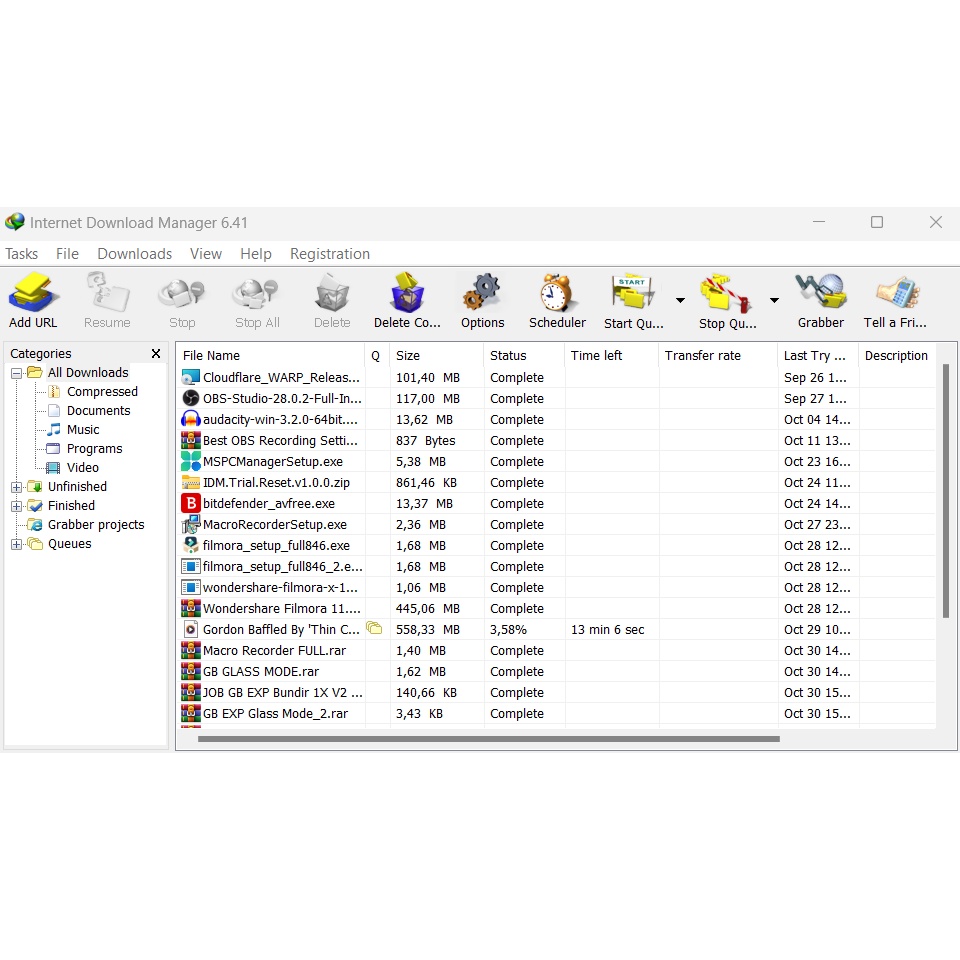Collapse the All Downloads tree node
The height and width of the screenshot is (960, 960).
tap(17, 373)
